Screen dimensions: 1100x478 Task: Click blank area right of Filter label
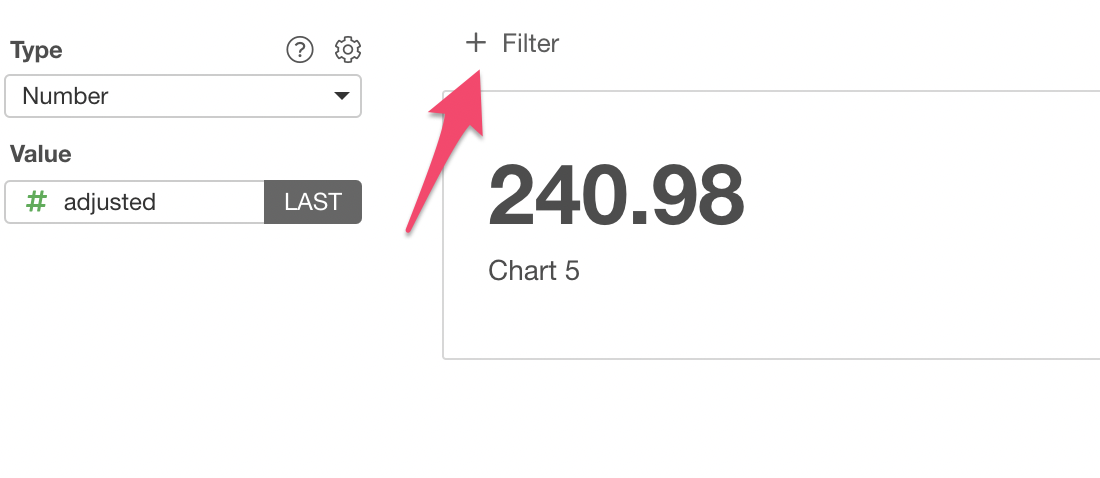click(x=807, y=43)
